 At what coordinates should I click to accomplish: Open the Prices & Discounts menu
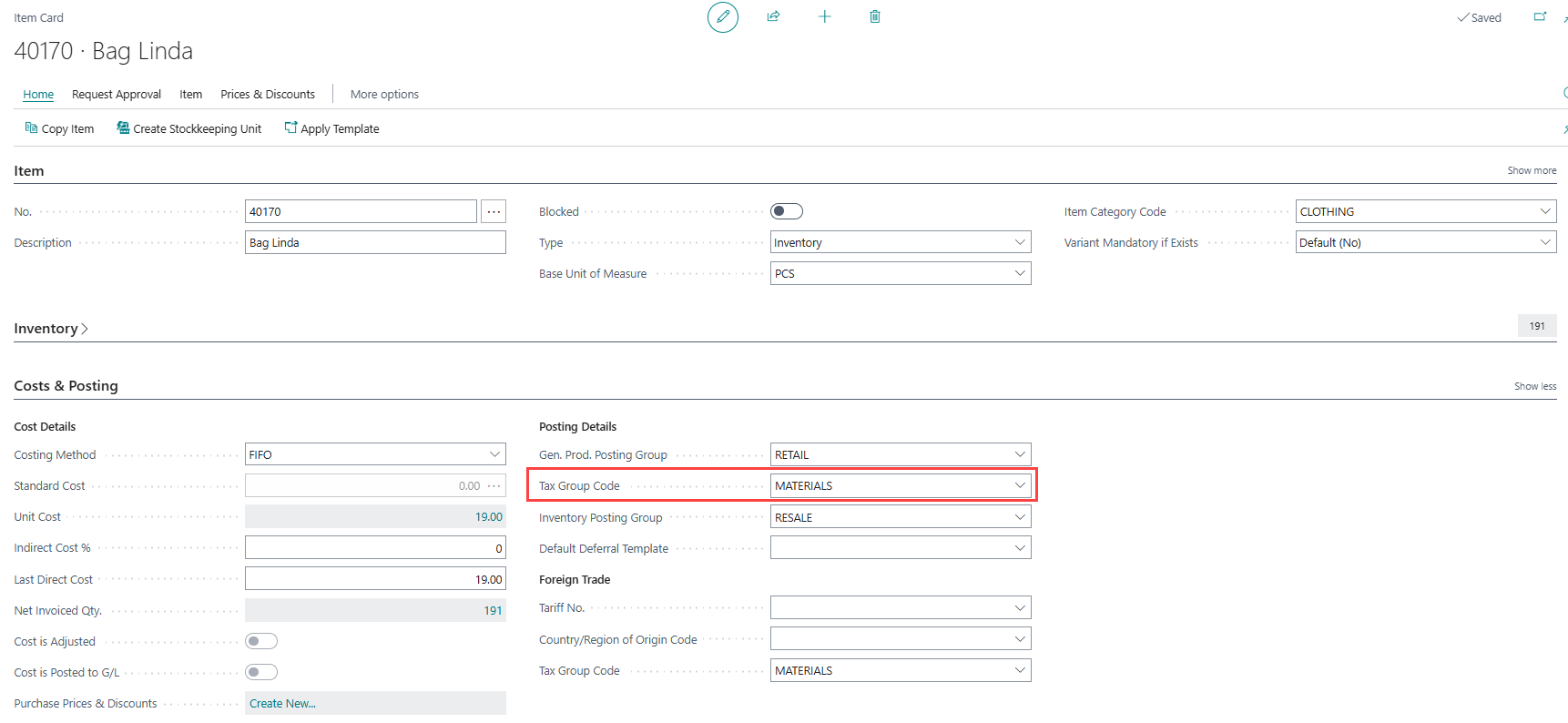pos(268,94)
